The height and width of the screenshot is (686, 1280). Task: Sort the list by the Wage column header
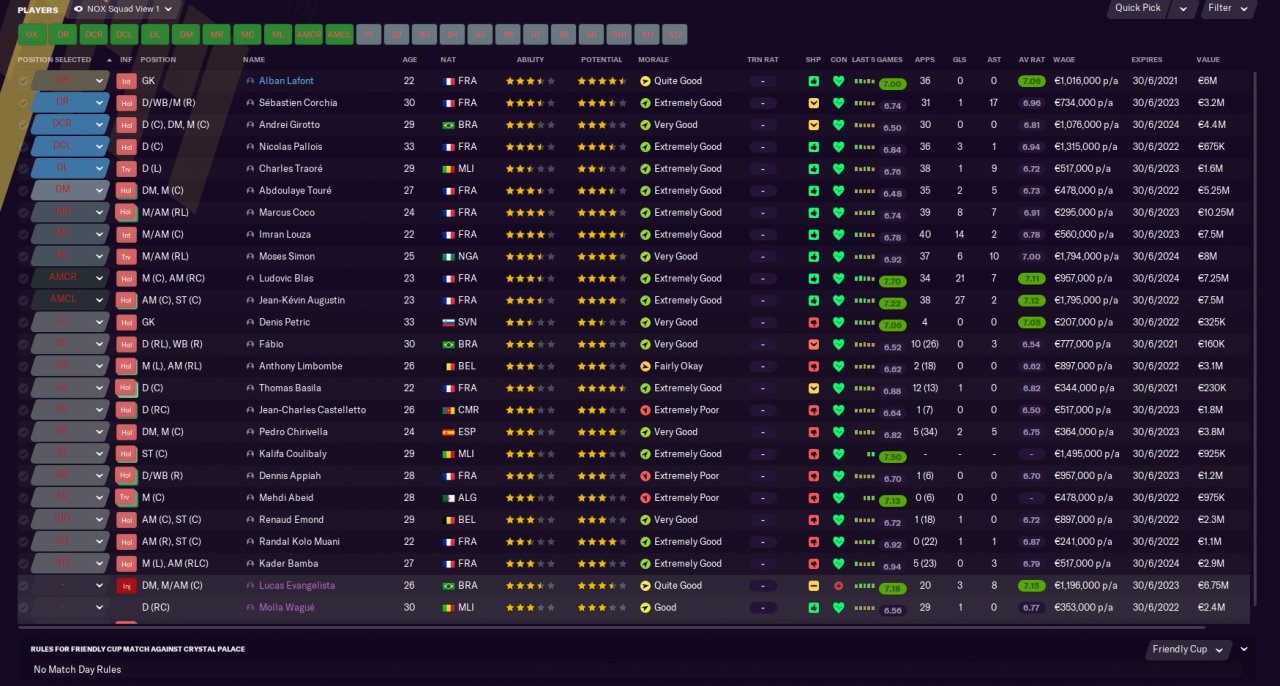[1065, 60]
